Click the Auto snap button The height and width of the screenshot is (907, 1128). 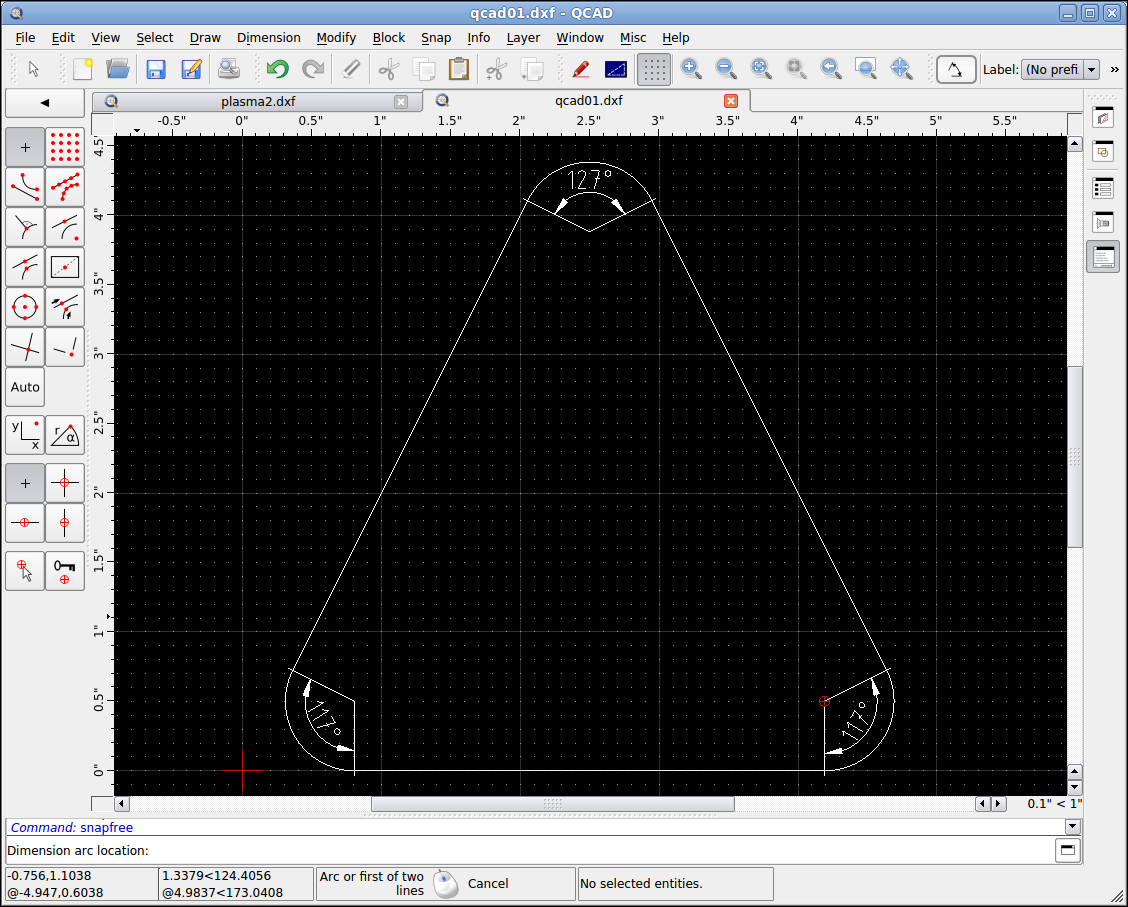click(x=25, y=387)
